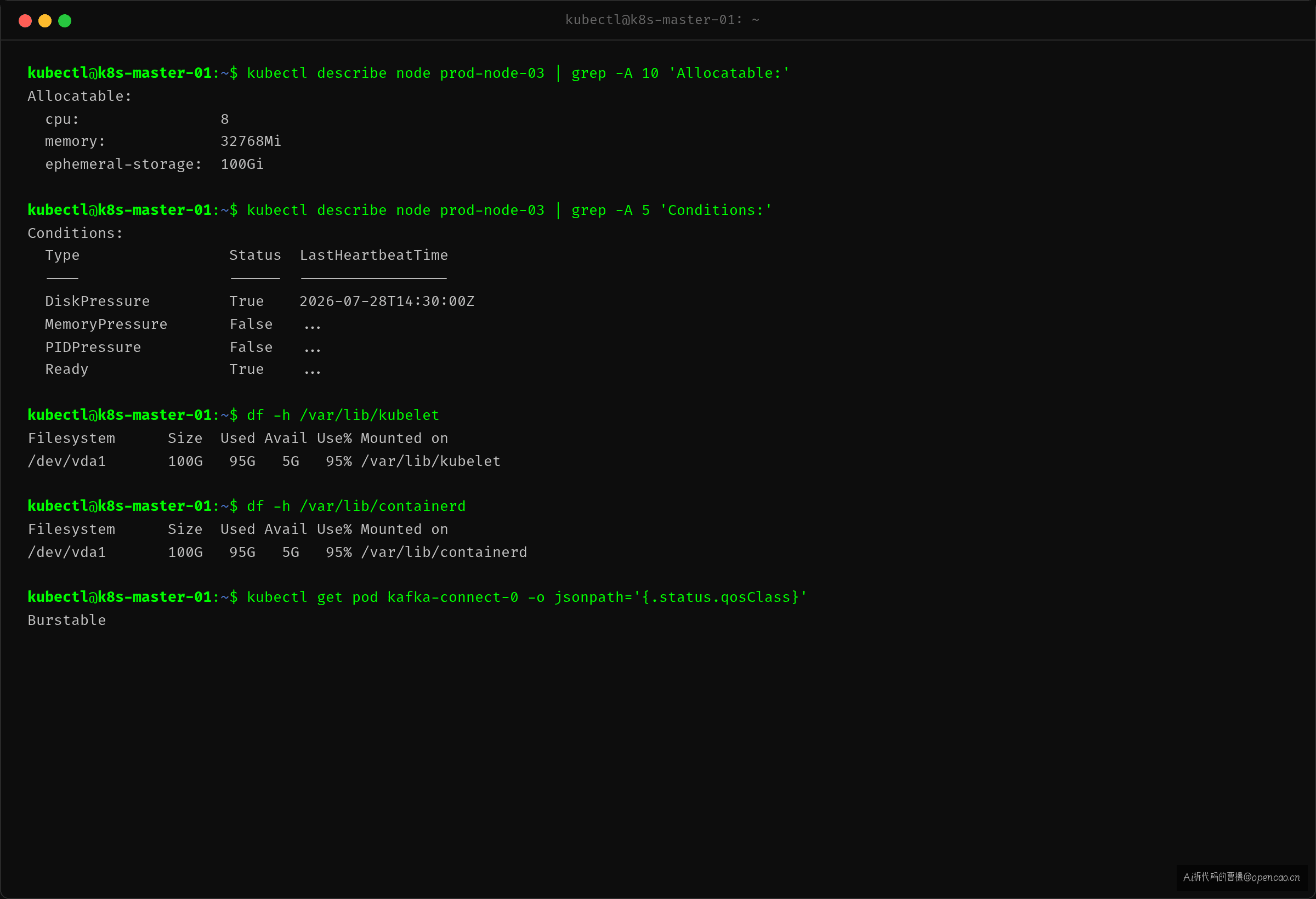Image resolution: width=1316 pixels, height=899 pixels.
Task: Click the 'Allocatable:' output heading line
Action: pyautogui.click(x=80, y=96)
